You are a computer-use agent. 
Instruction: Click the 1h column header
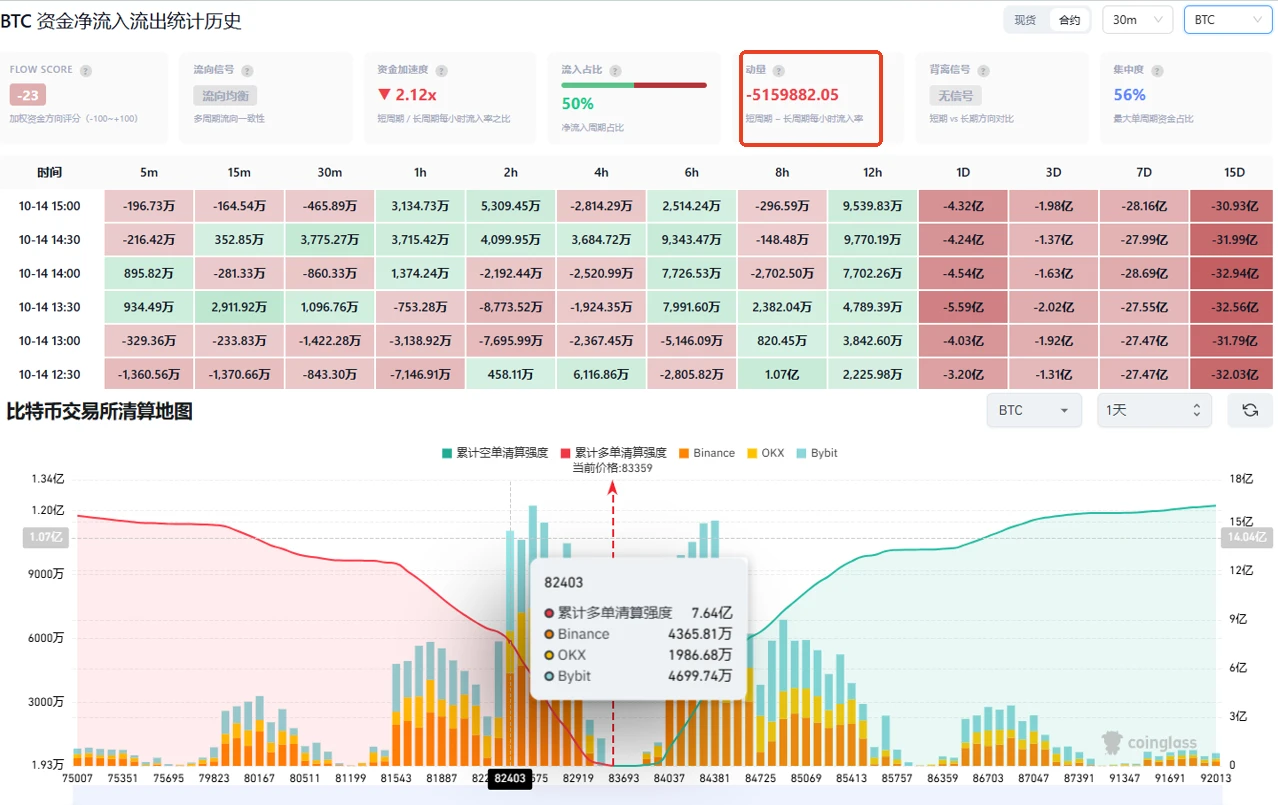pos(420,173)
